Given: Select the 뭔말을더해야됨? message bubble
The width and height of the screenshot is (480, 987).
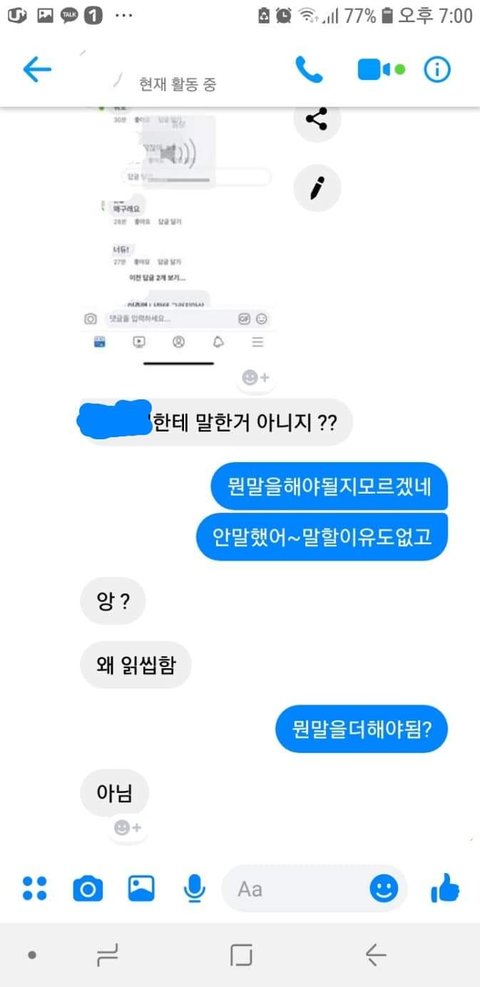Looking at the screenshot, I should [362, 729].
